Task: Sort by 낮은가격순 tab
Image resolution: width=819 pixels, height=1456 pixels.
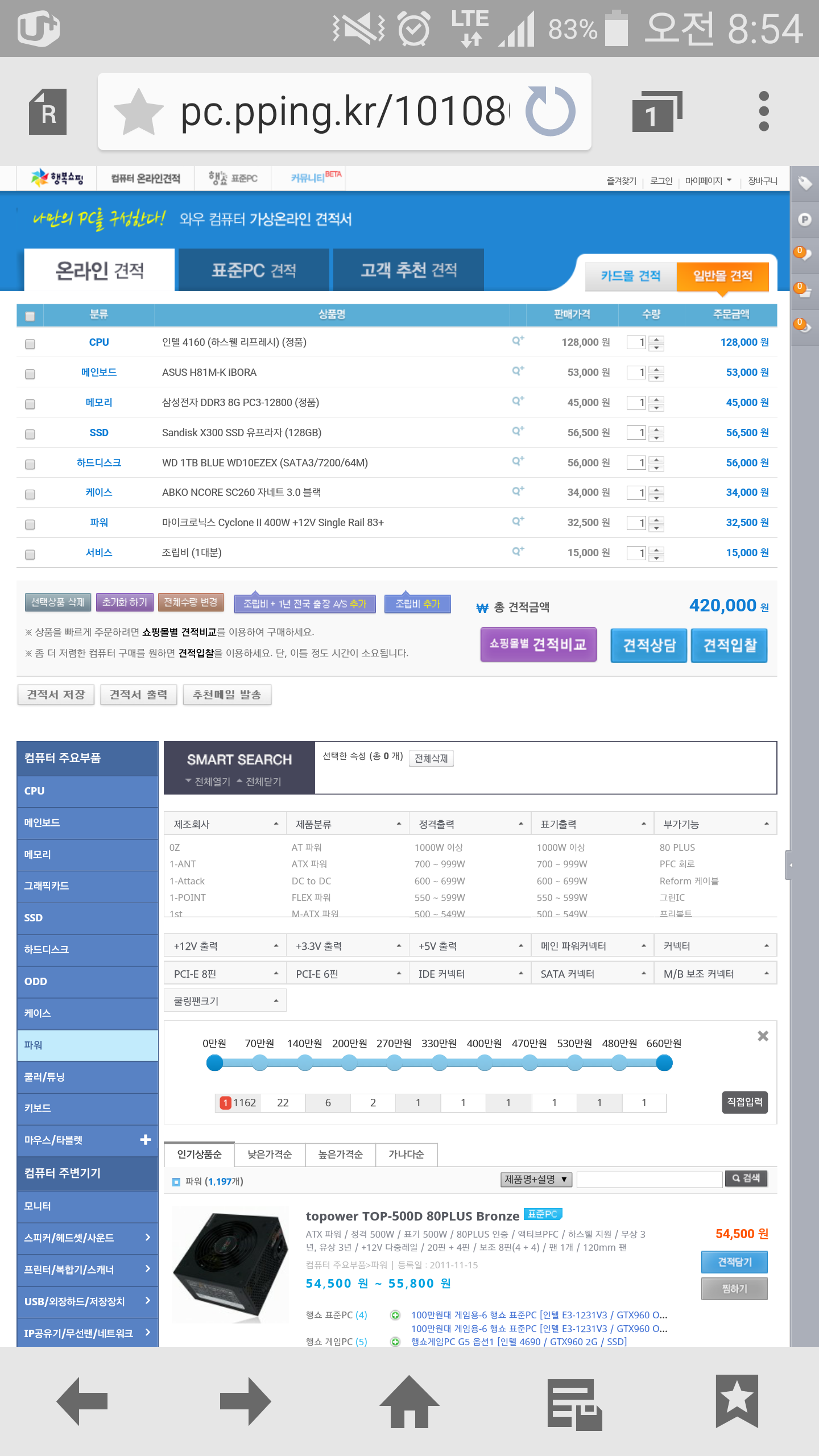Action: [270, 1155]
